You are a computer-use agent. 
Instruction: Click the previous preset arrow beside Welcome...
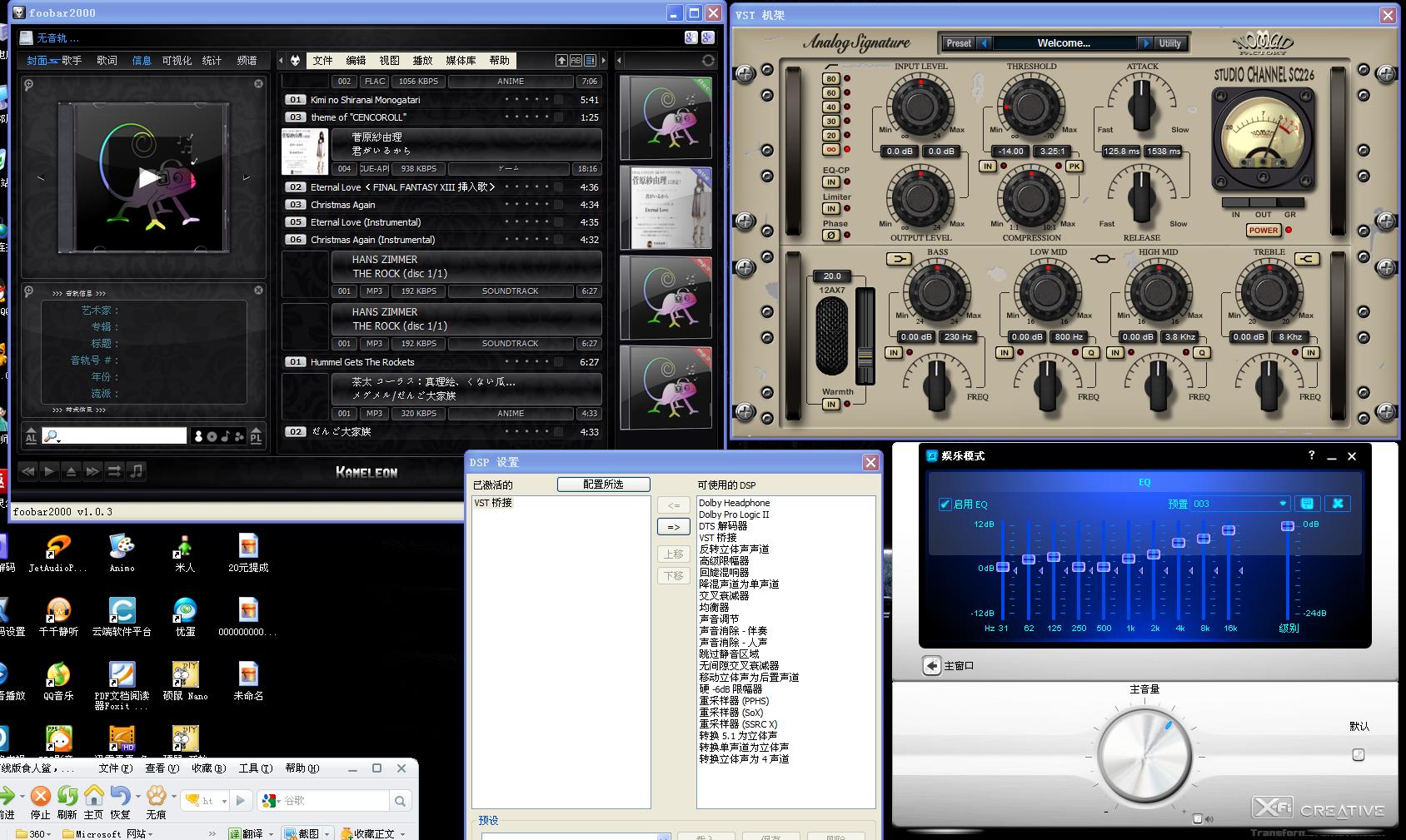tap(985, 43)
